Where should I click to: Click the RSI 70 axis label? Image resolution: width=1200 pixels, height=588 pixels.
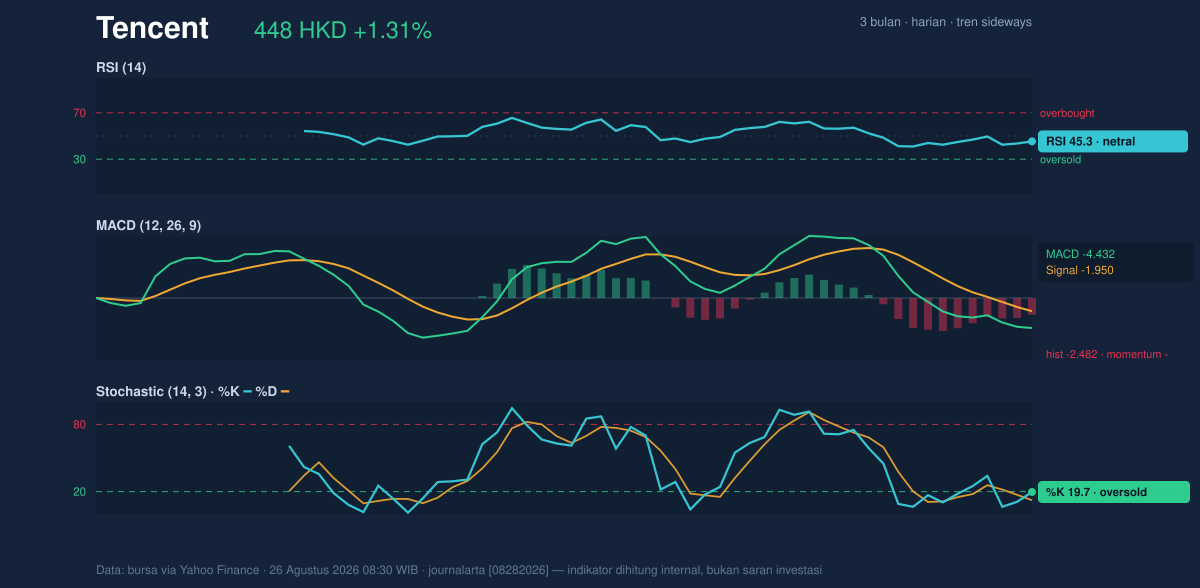click(79, 113)
